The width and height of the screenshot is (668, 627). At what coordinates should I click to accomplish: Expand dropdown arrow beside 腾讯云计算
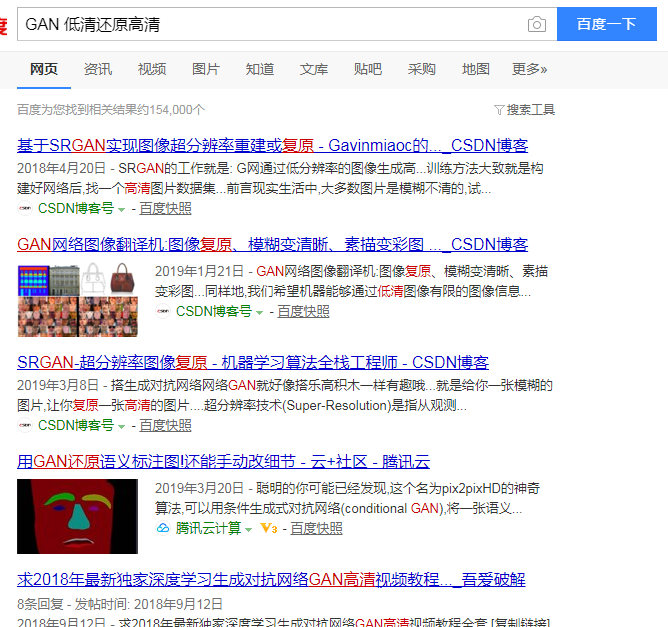248,529
